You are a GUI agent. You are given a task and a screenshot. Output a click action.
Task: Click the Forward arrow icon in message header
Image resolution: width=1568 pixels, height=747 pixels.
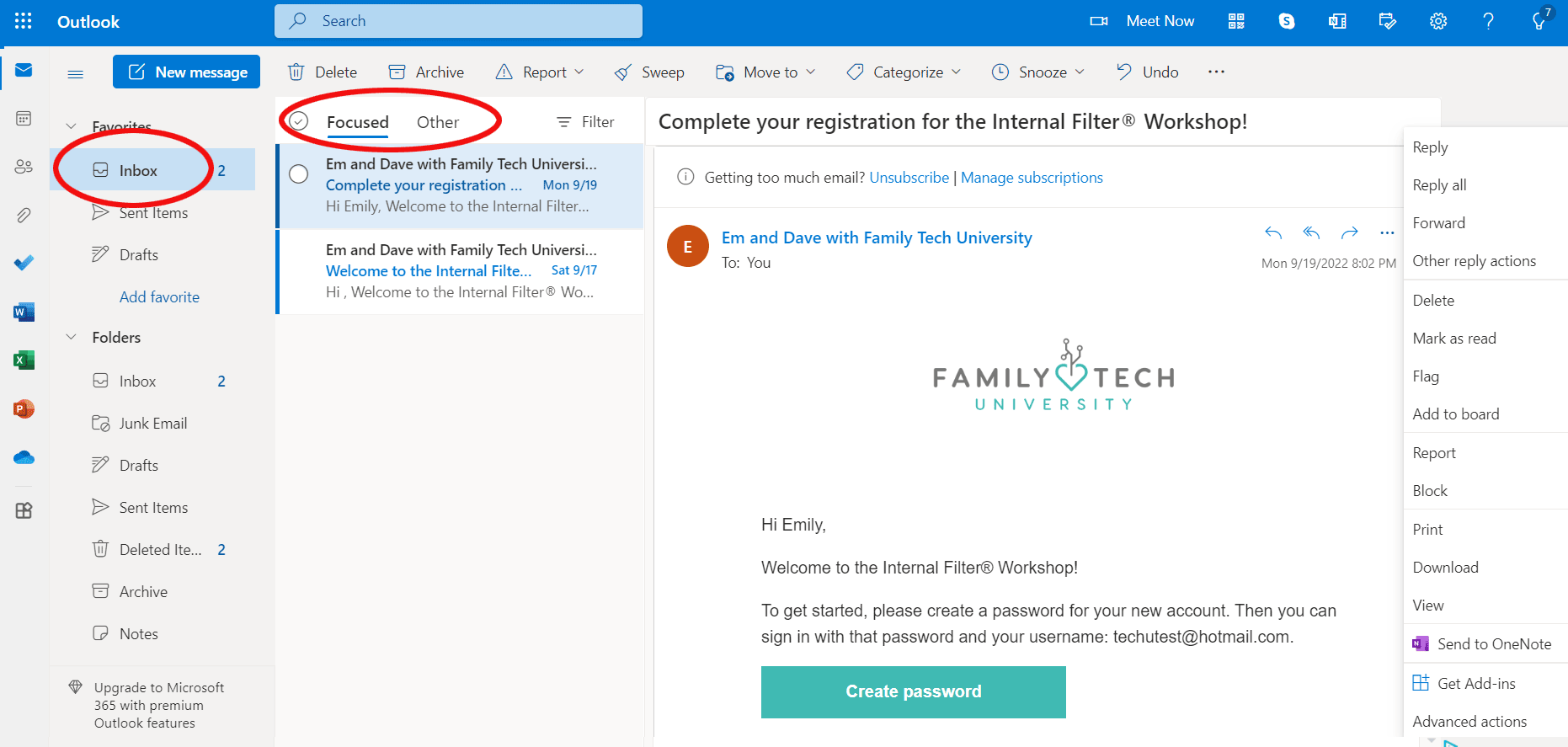point(1349,233)
